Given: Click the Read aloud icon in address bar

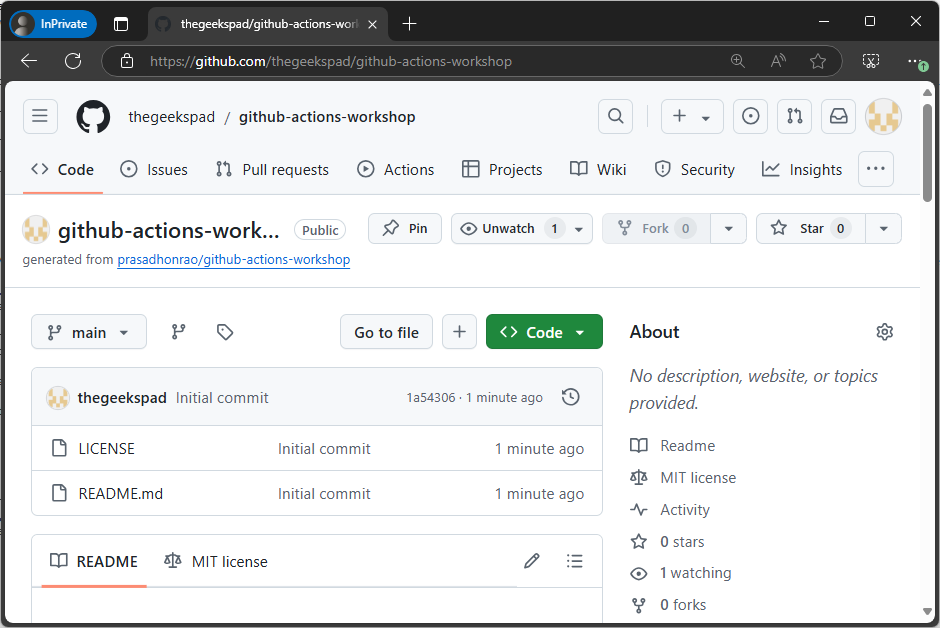Looking at the screenshot, I should tap(778, 61).
